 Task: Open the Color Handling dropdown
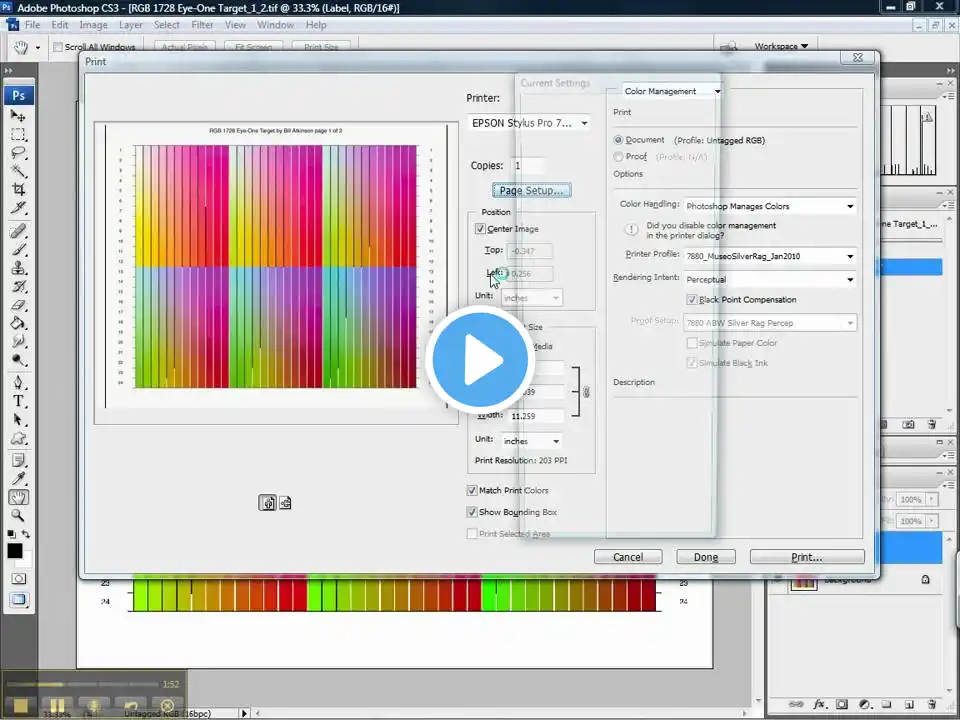tap(770, 206)
